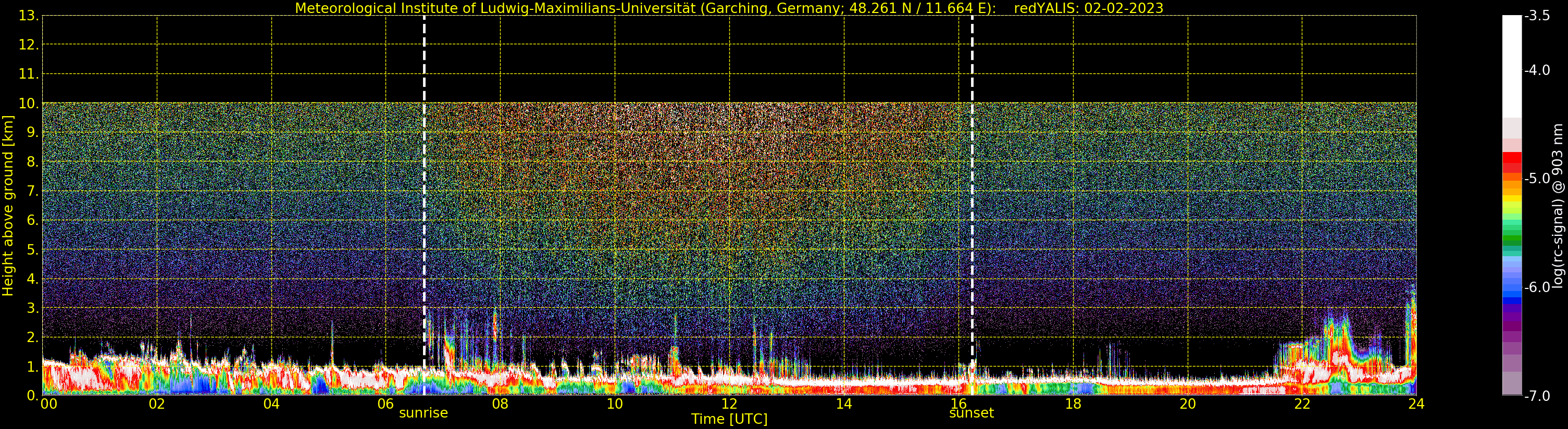
Task: Click height axis tick label 13 km
Action: [x=29, y=17]
